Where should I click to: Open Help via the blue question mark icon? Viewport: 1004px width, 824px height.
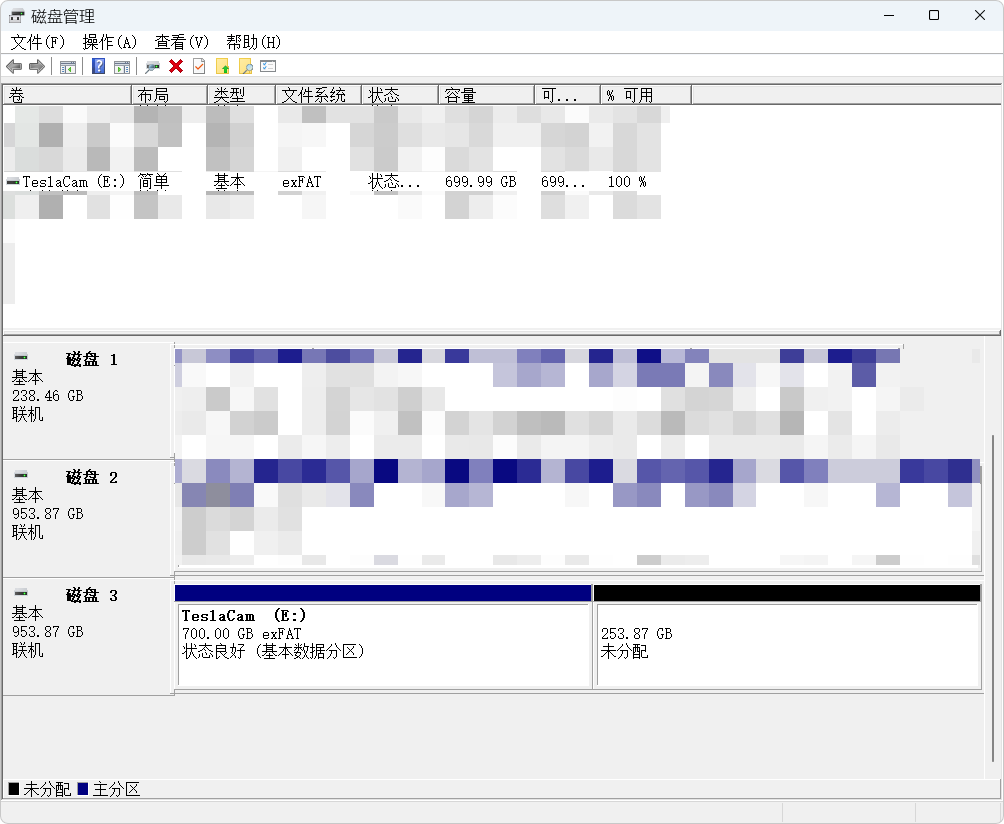99,66
